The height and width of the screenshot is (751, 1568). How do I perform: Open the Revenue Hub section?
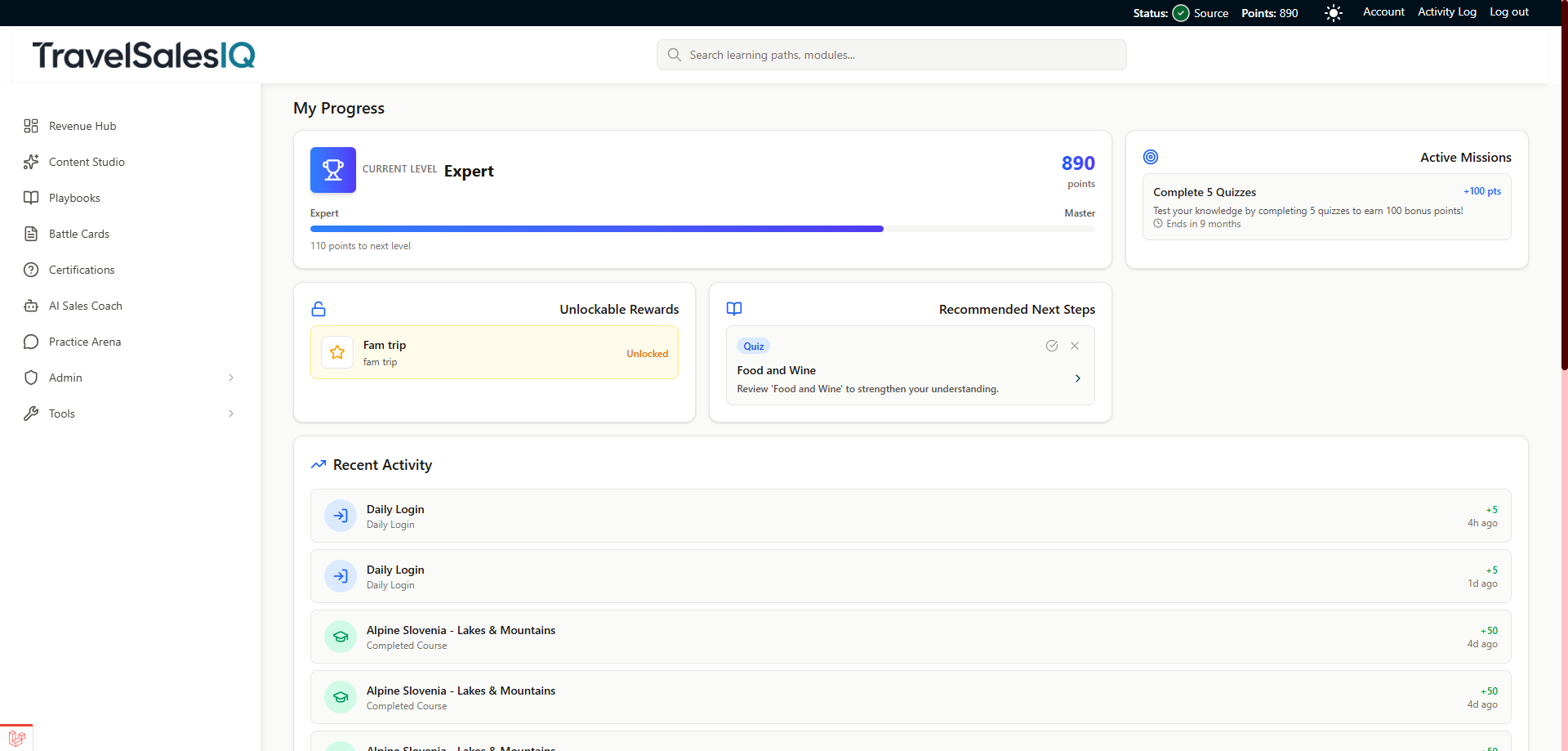(x=82, y=125)
